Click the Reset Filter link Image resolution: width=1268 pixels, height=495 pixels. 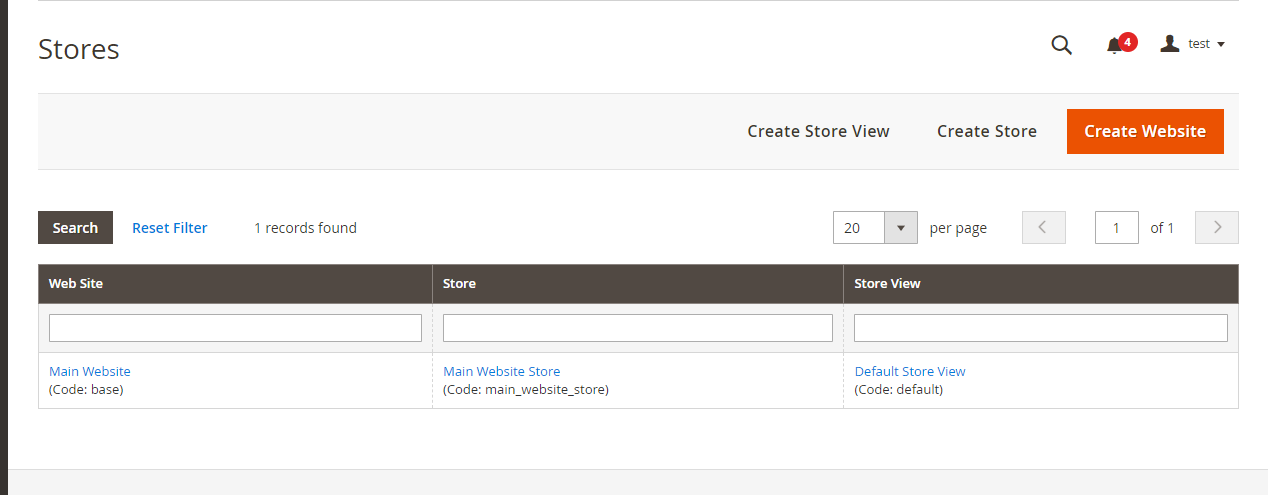170,228
